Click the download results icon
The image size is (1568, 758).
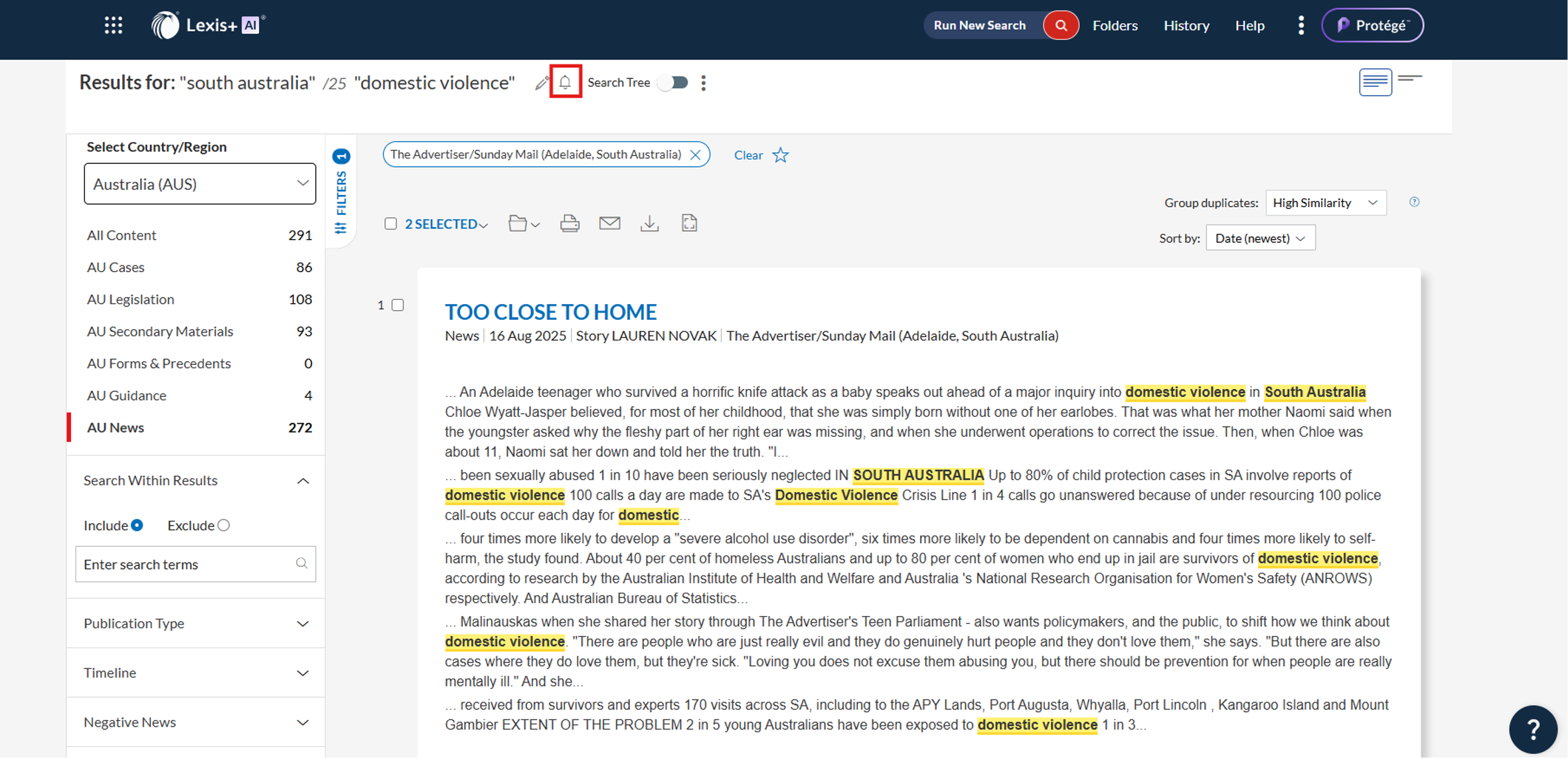click(649, 224)
